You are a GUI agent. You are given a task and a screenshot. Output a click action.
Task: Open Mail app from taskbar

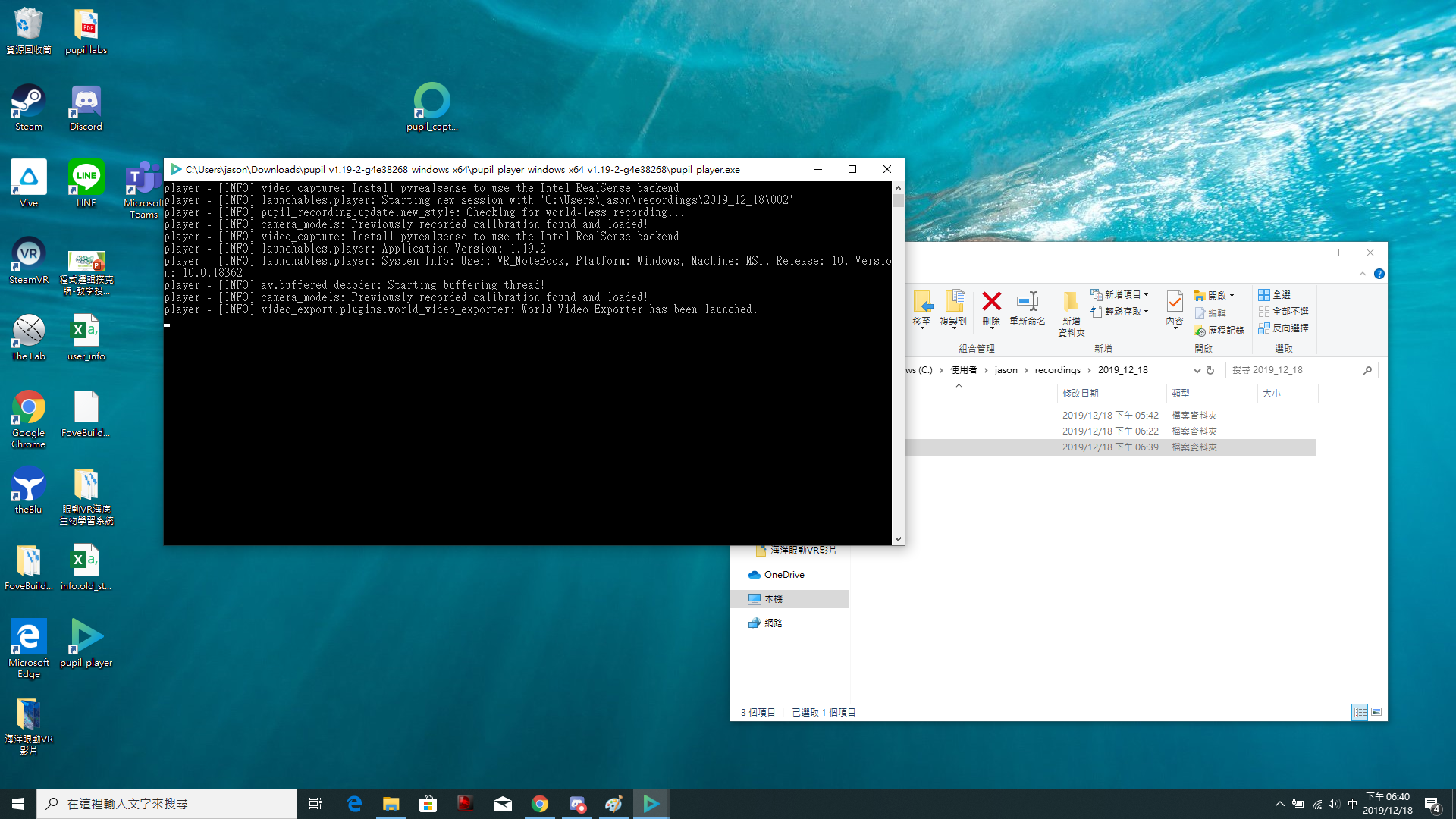click(502, 804)
